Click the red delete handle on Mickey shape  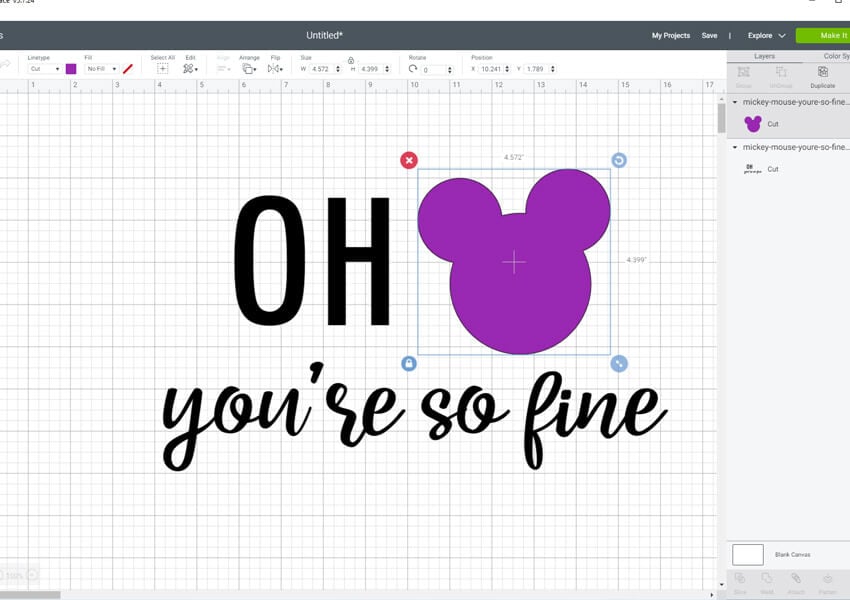click(x=409, y=160)
